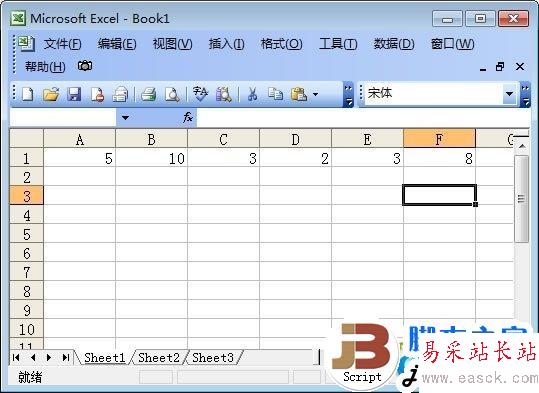Select column F header
The width and height of the screenshot is (539, 393).
[x=439, y=139]
